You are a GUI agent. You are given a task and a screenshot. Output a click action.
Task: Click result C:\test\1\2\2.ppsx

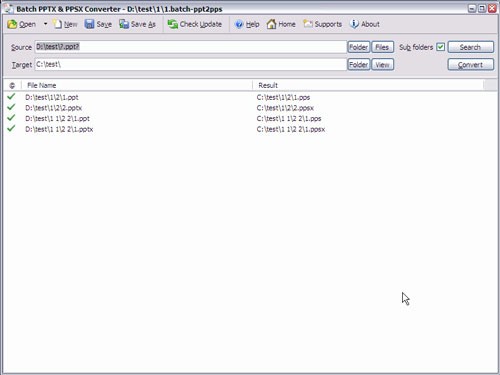pyautogui.click(x=285, y=108)
